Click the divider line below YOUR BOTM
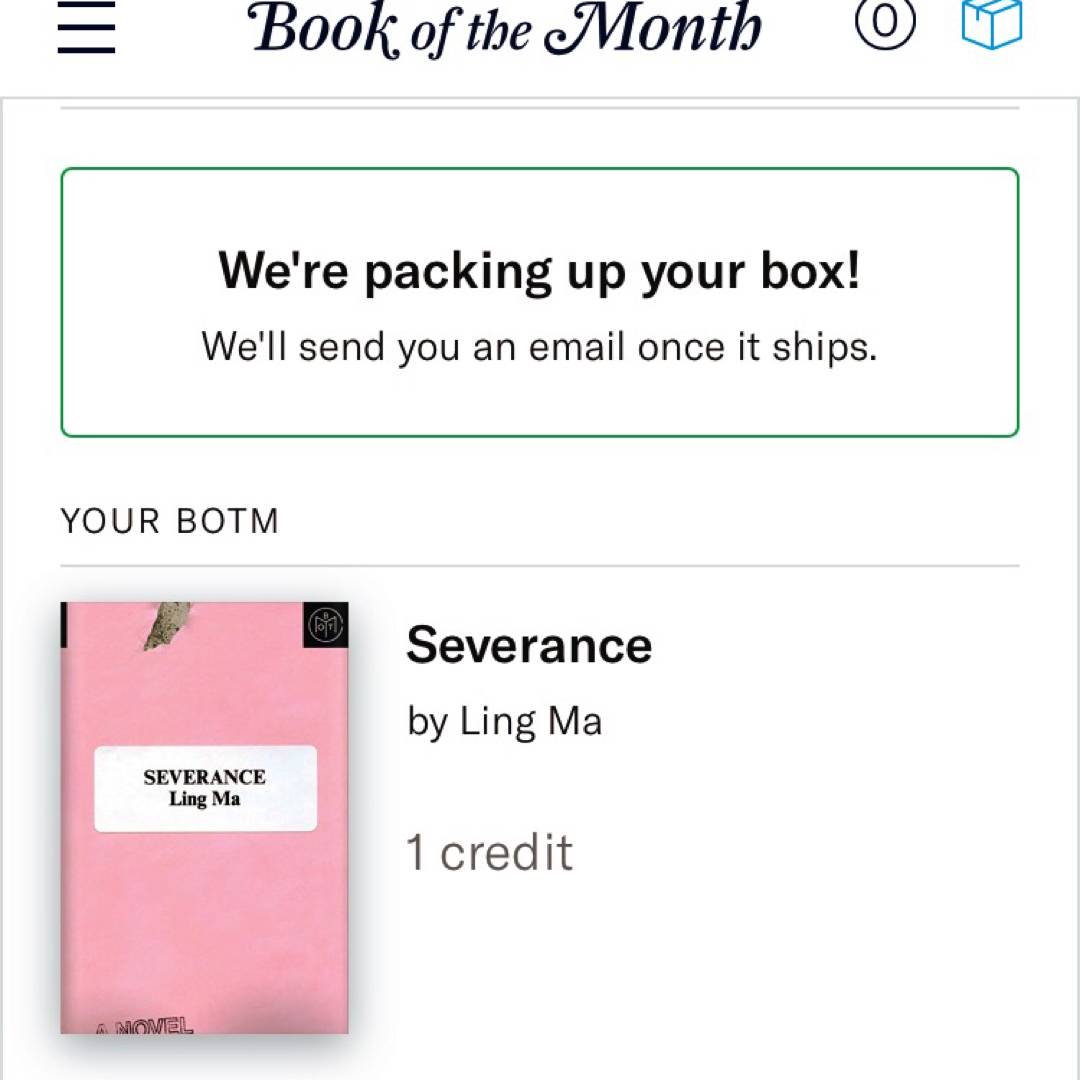The image size is (1080, 1080). pyautogui.click(x=539, y=566)
